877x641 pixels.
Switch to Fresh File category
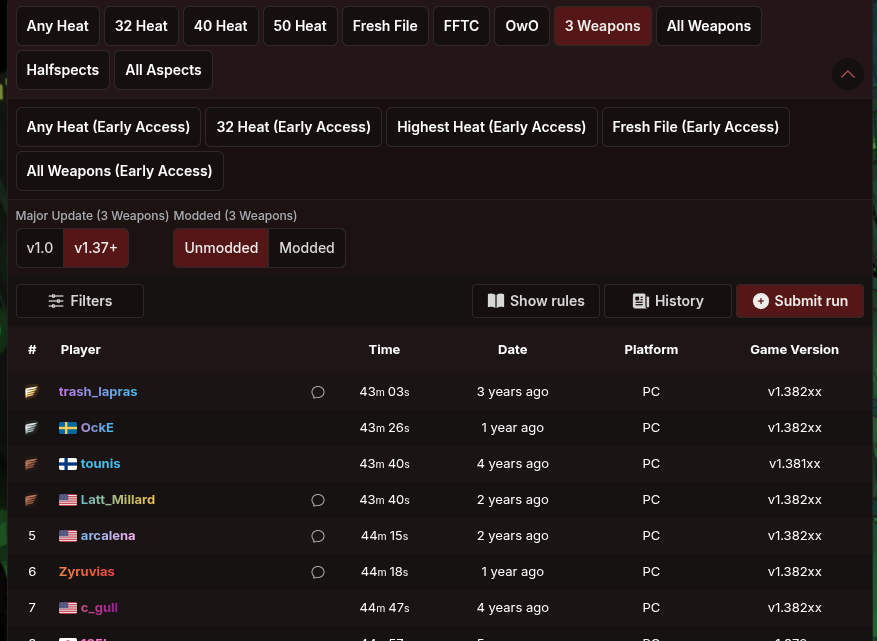385,26
